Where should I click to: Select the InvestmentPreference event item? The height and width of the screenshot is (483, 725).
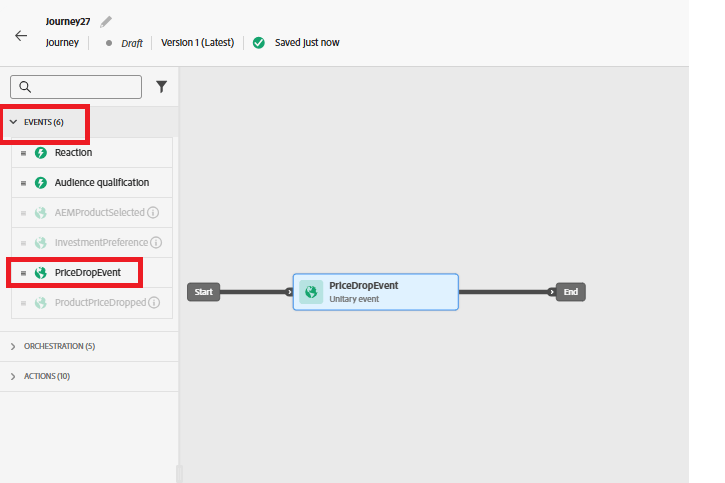point(92,243)
